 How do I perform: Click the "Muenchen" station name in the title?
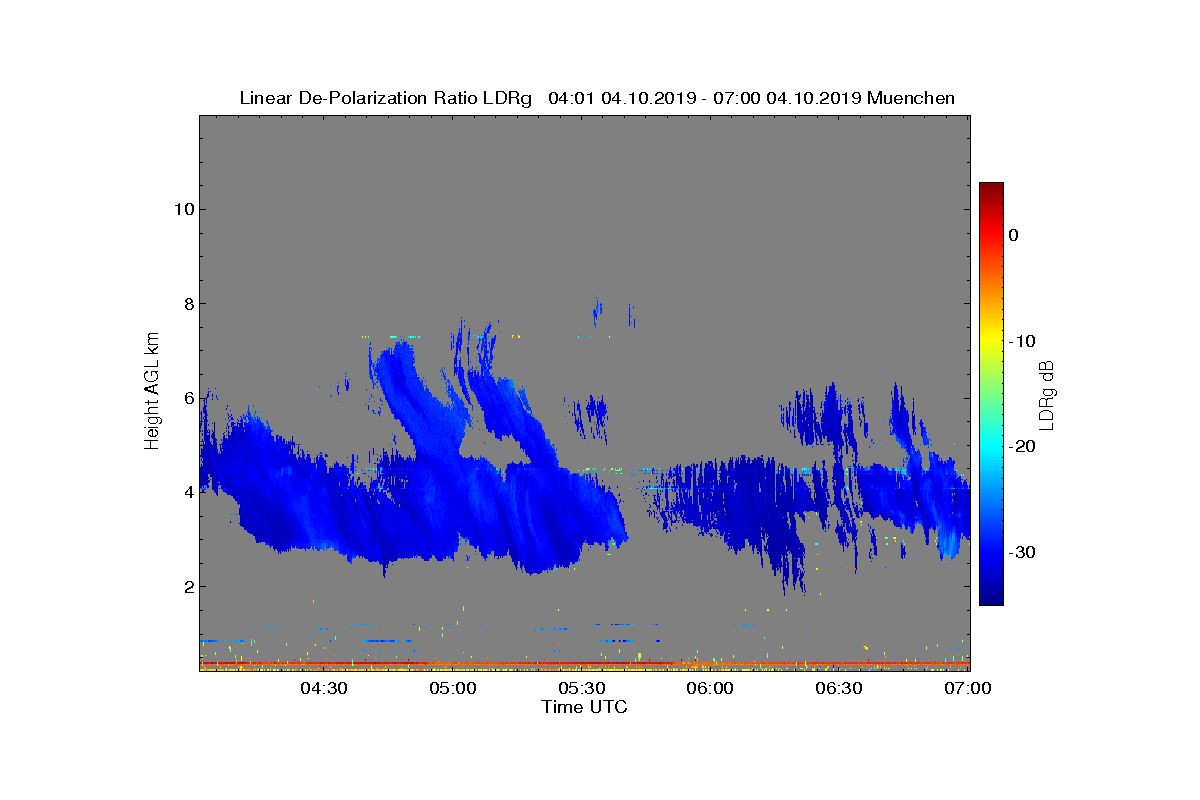point(911,98)
